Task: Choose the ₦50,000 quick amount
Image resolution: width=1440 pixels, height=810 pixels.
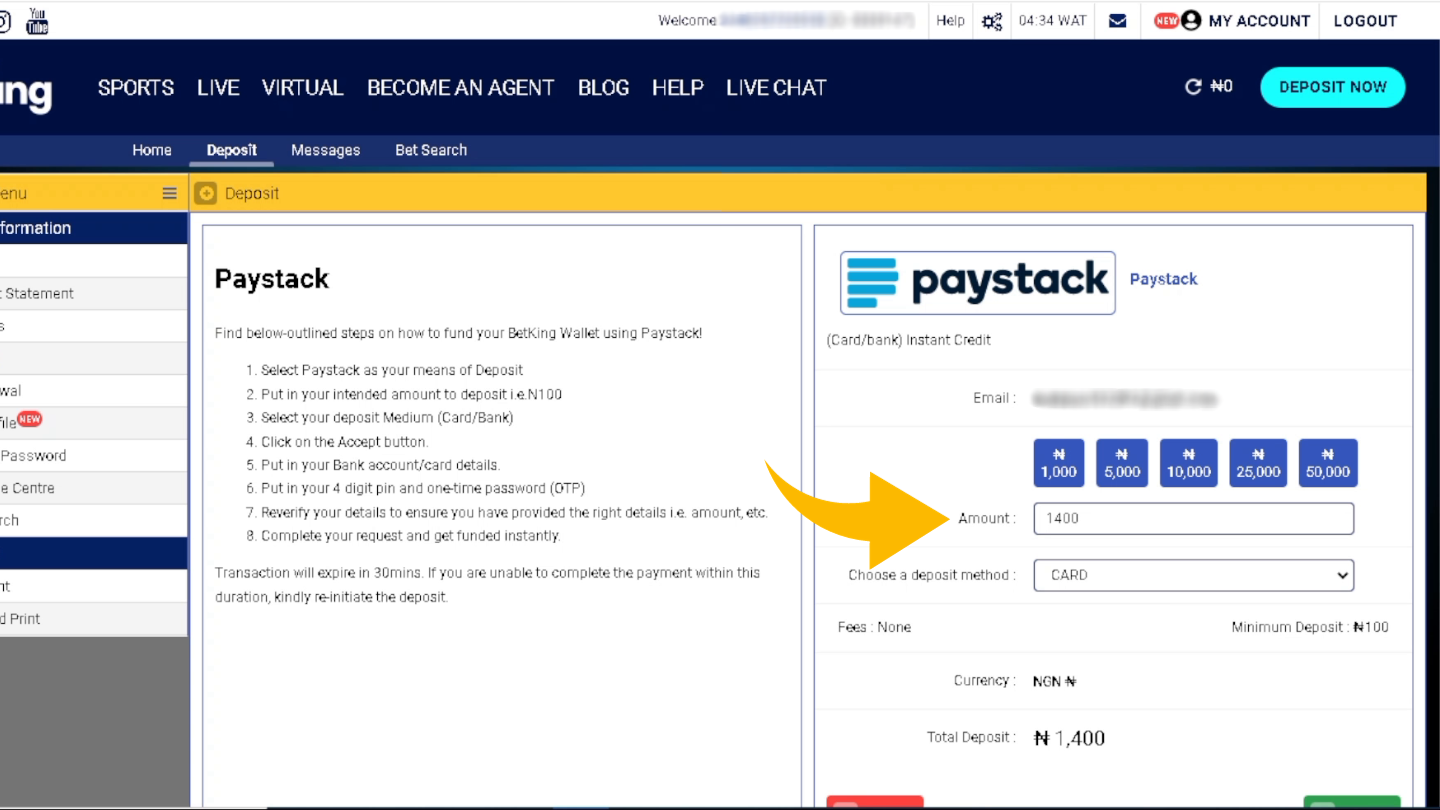Action: tap(1328, 463)
